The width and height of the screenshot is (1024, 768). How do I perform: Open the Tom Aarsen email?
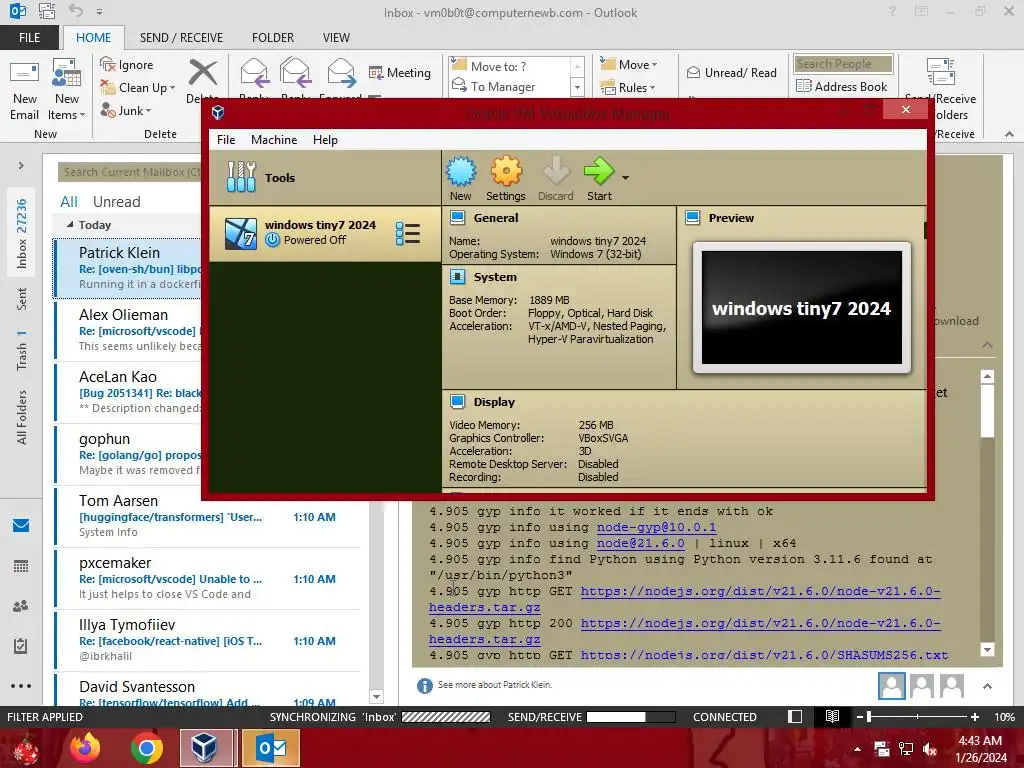(208, 516)
